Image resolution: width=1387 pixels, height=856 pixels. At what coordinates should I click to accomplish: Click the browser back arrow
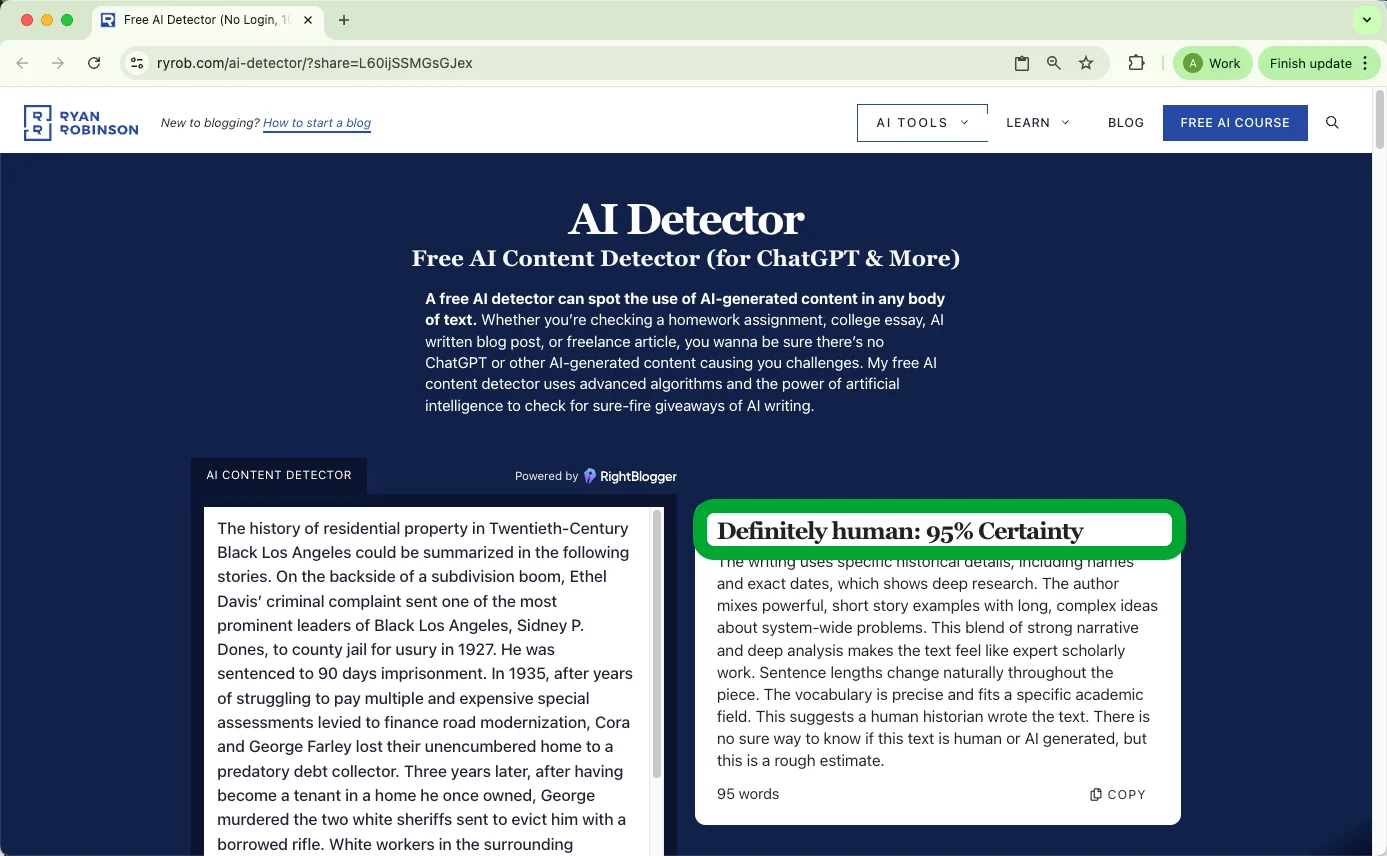22,62
